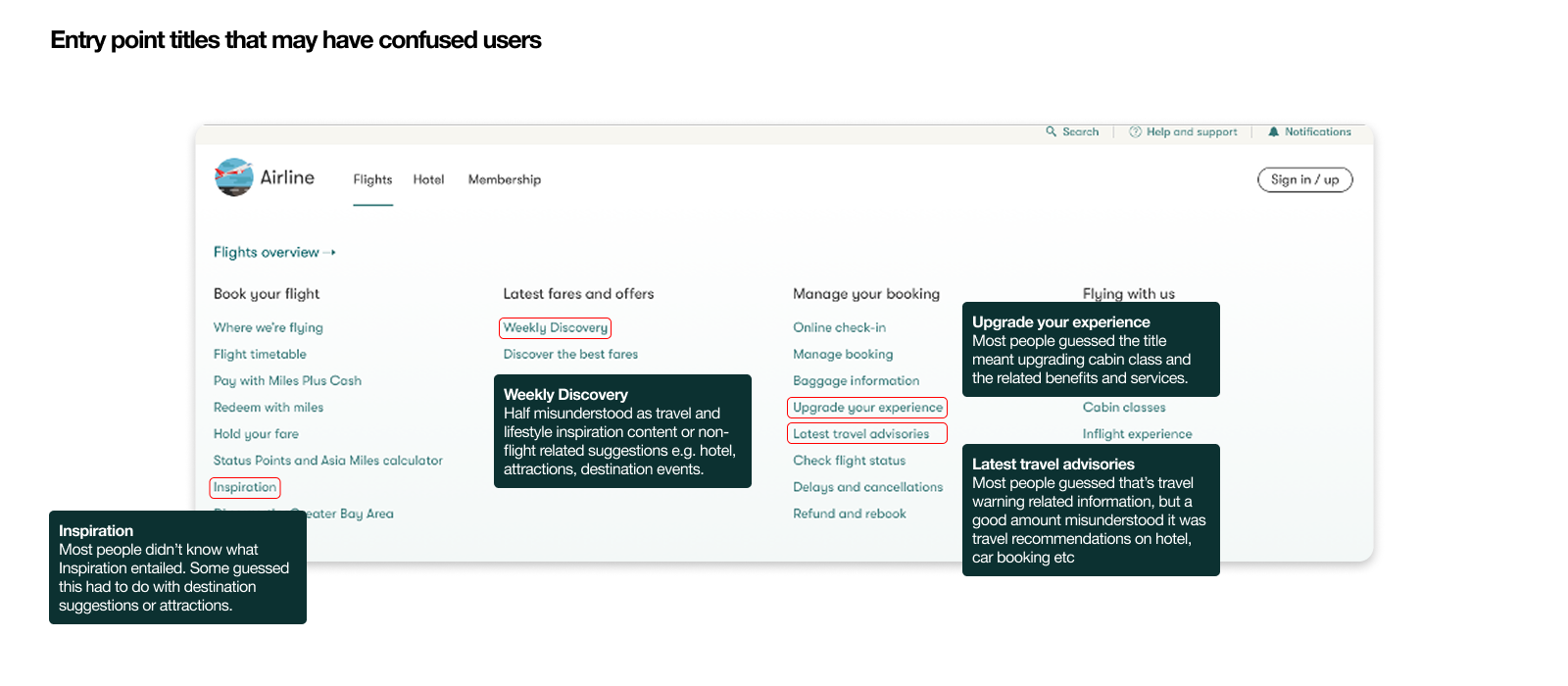The height and width of the screenshot is (686, 1568).
Task: Open the Flights tab
Action: 372,179
